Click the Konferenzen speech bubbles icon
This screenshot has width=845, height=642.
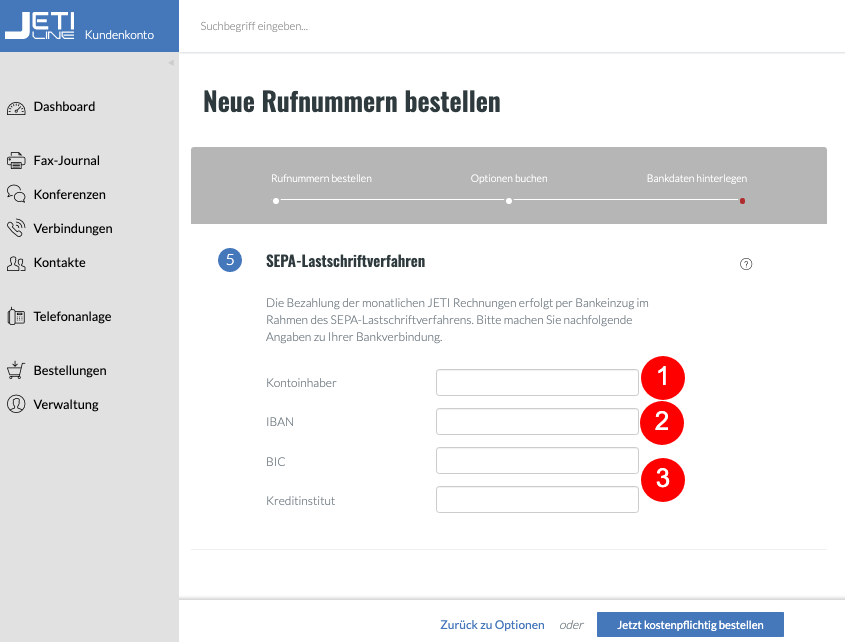coord(16,194)
